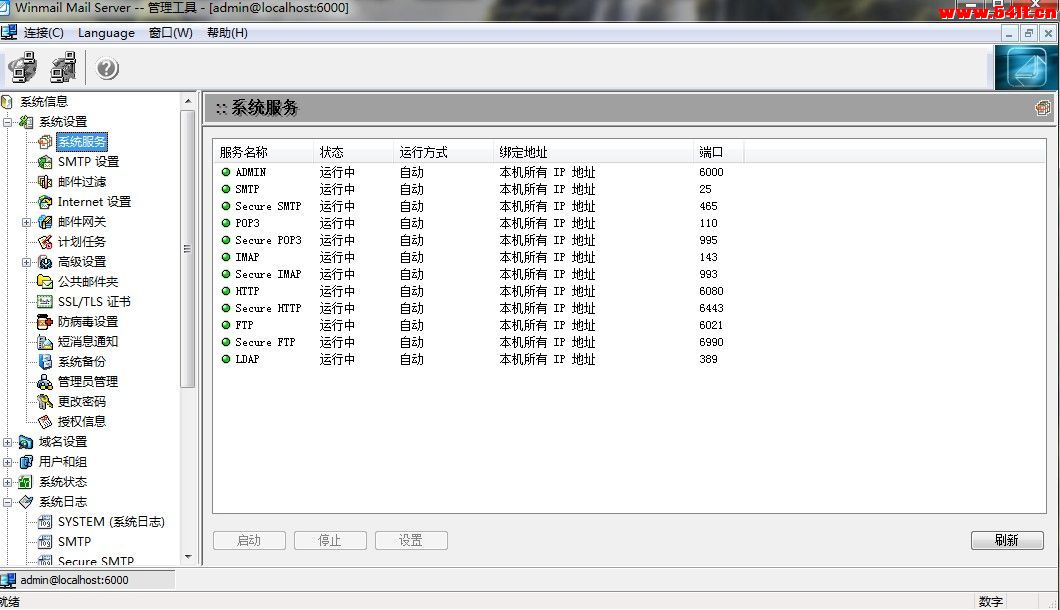The height and width of the screenshot is (610, 1060).
Task: Click the 系统备份 tree icon
Action: click(45, 362)
